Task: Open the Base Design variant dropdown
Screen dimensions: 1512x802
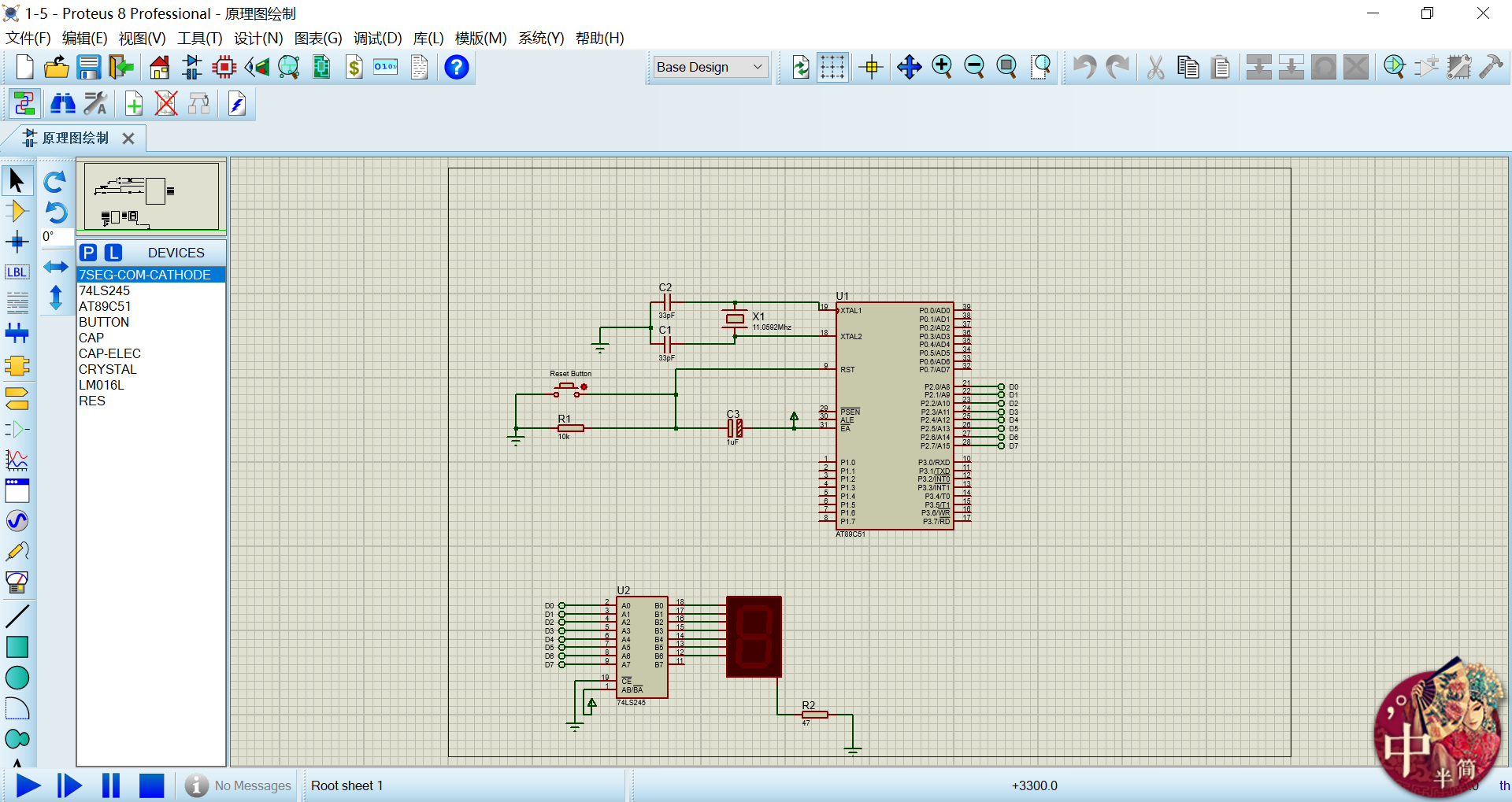Action: [x=710, y=68]
